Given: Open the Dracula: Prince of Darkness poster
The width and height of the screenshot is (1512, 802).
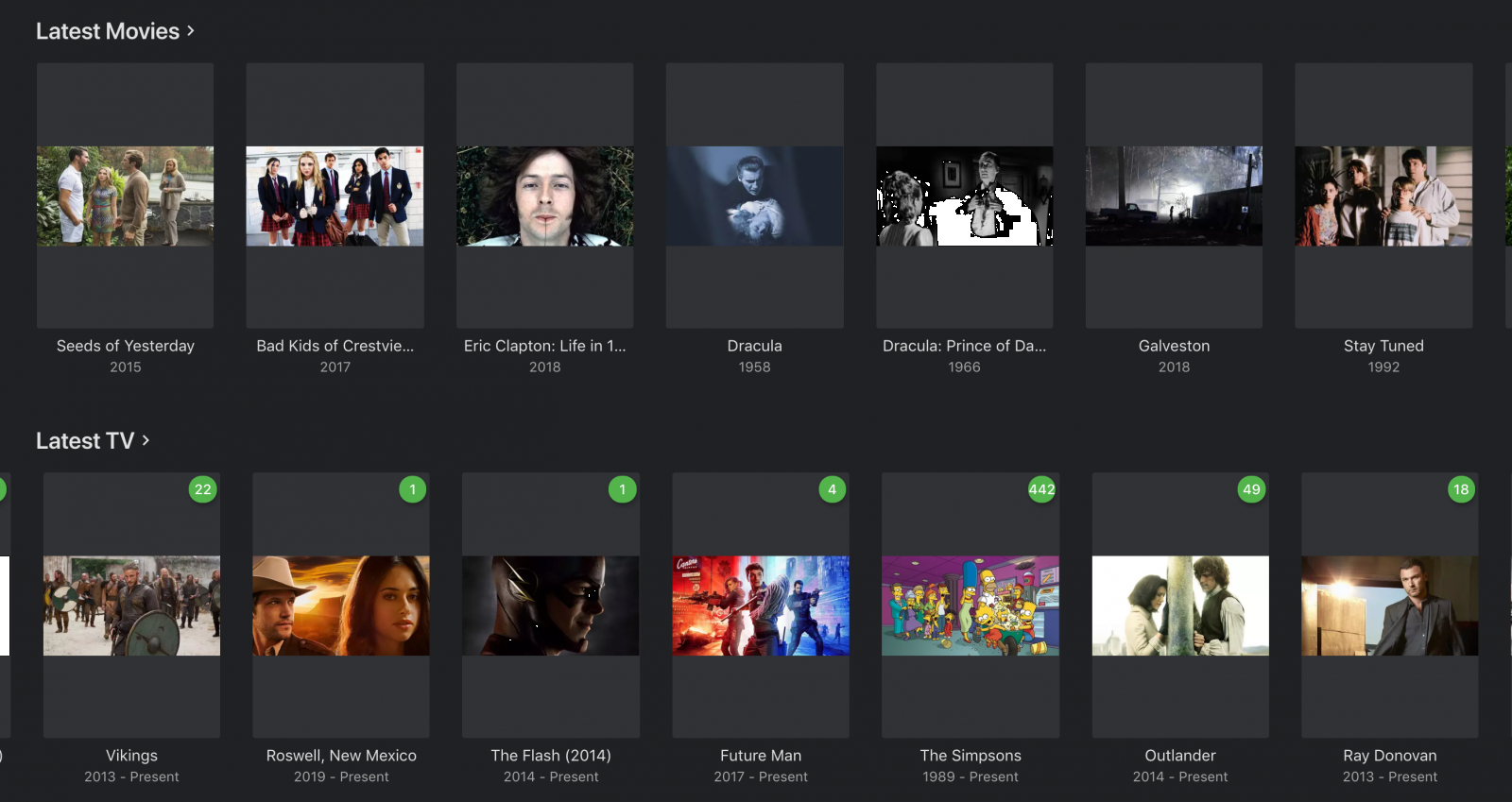Looking at the screenshot, I should pos(965,196).
